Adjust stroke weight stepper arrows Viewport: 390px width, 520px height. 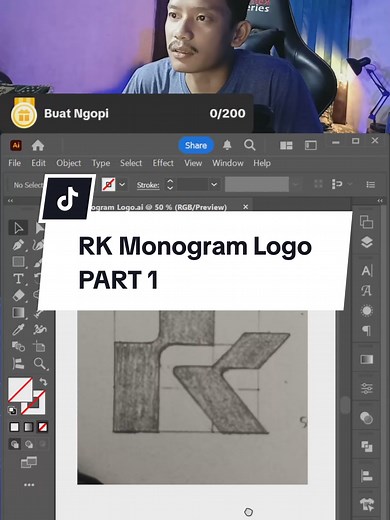tap(170, 184)
